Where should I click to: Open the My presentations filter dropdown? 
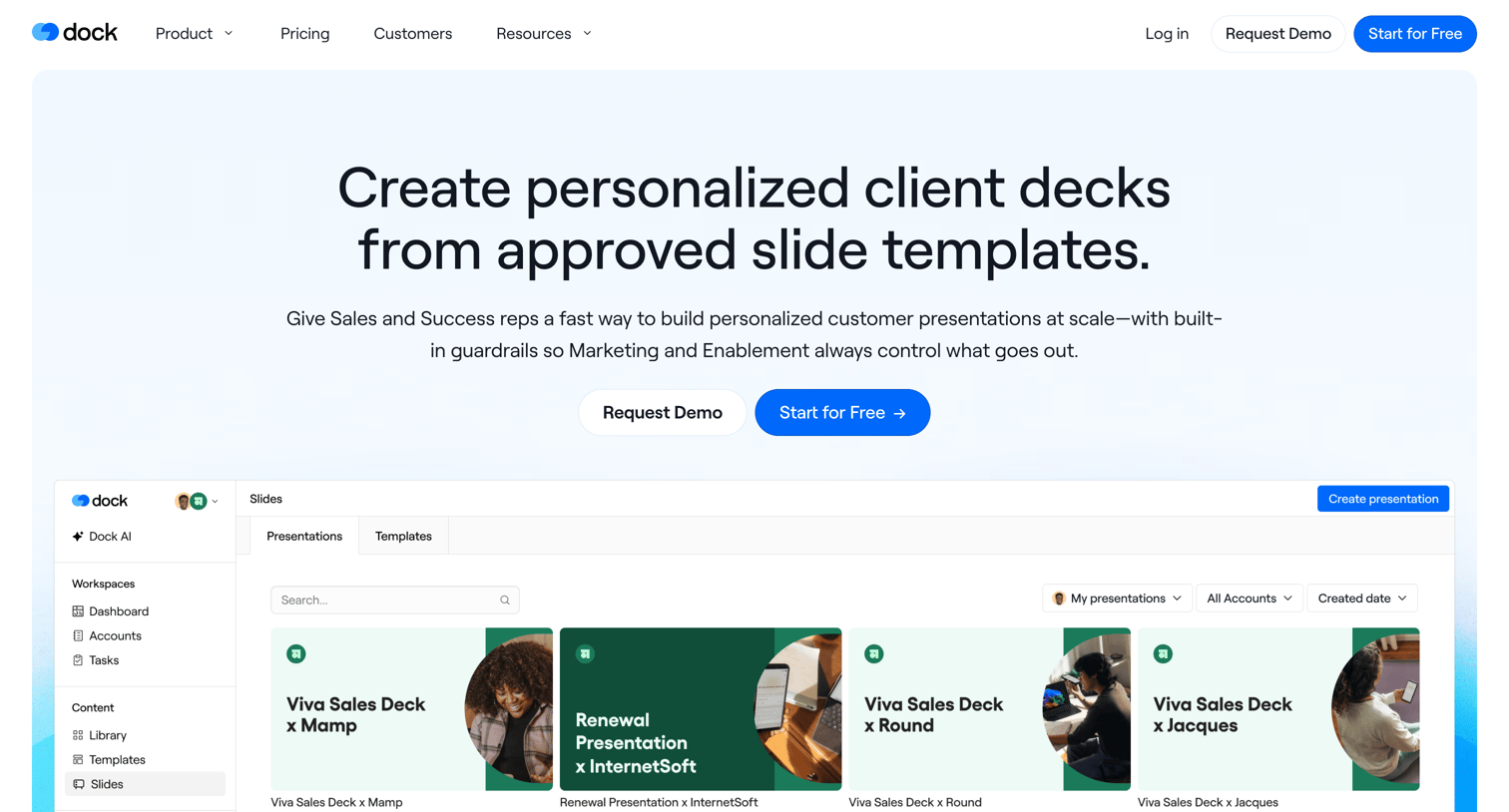pos(1117,599)
